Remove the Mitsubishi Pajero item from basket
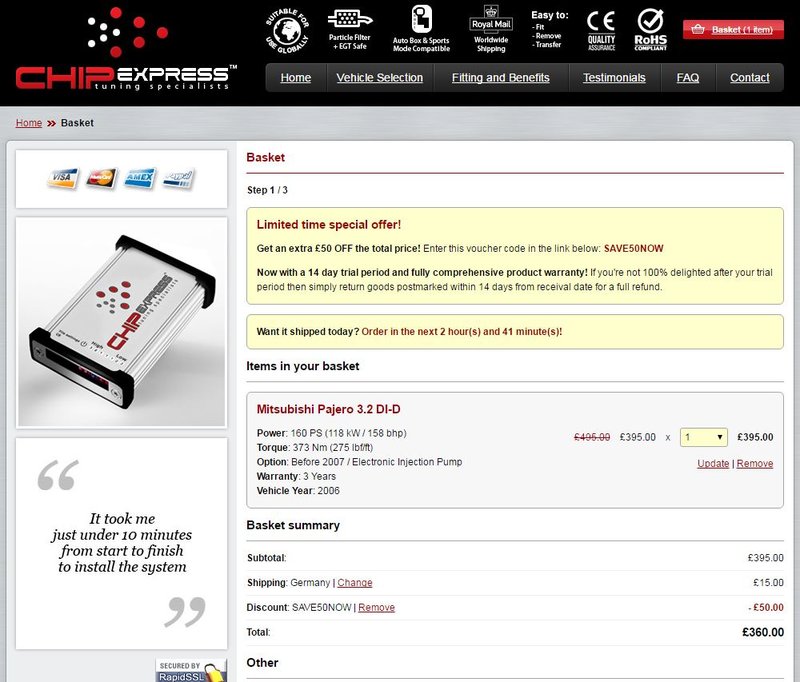 click(755, 464)
